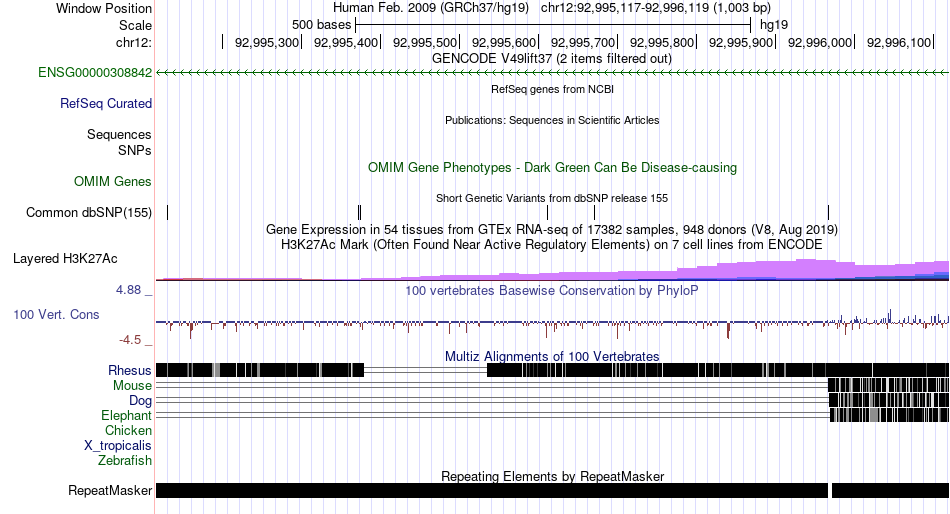Click the Scale label
Screen dimensions: 950x514
pyautogui.click(x=136, y=25)
